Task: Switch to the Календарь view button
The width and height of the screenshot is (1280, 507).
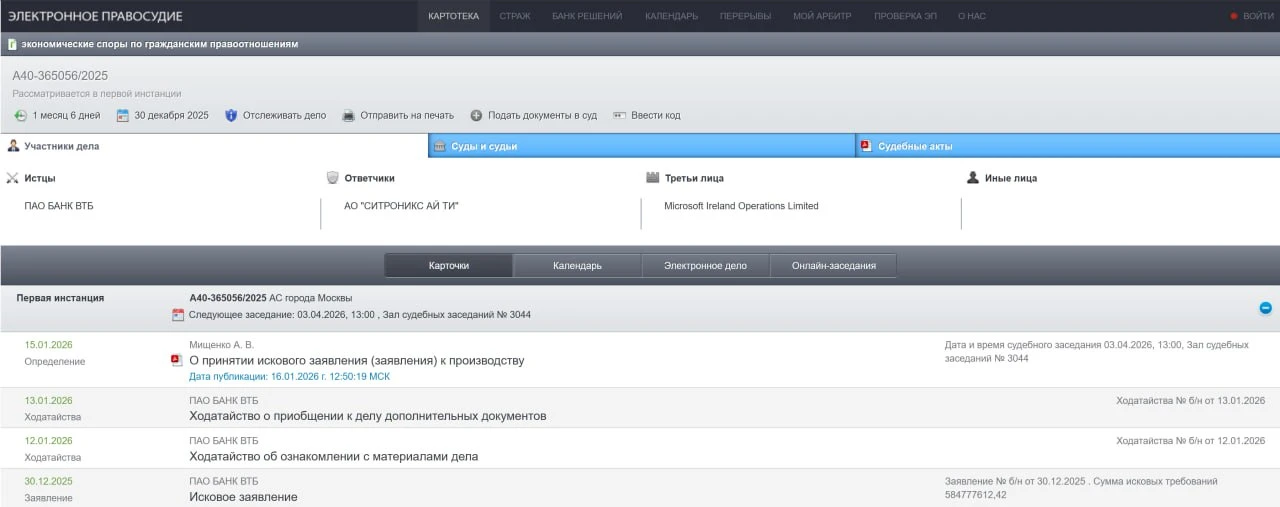Action: point(577,266)
